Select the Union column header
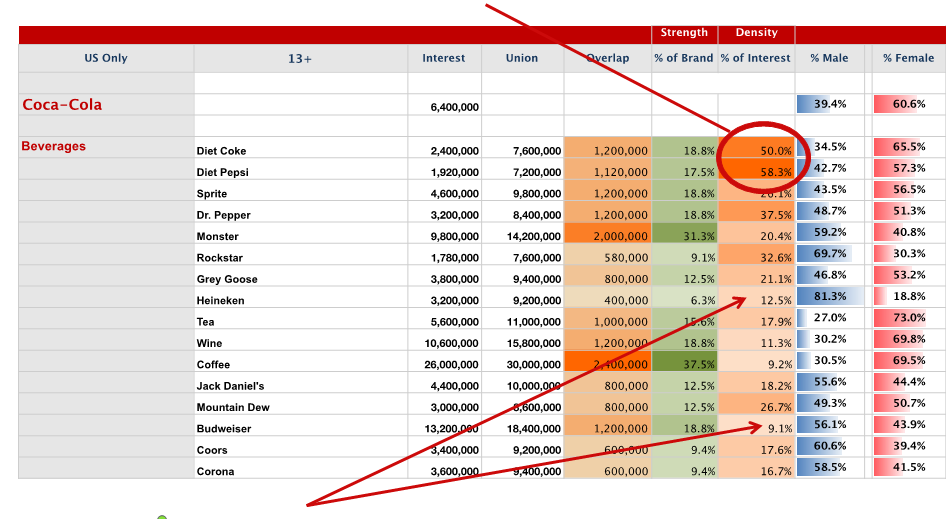This screenshot has width=950, height=519. 522,58
